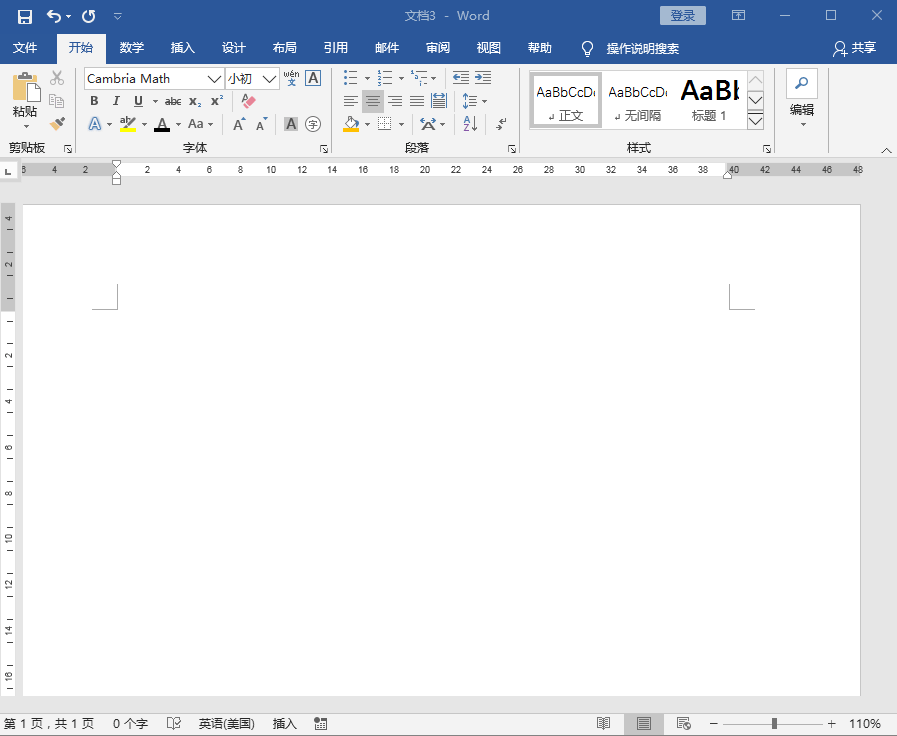This screenshot has height=736, width=897.
Task: Toggle Bold formatting
Action: coord(94,101)
